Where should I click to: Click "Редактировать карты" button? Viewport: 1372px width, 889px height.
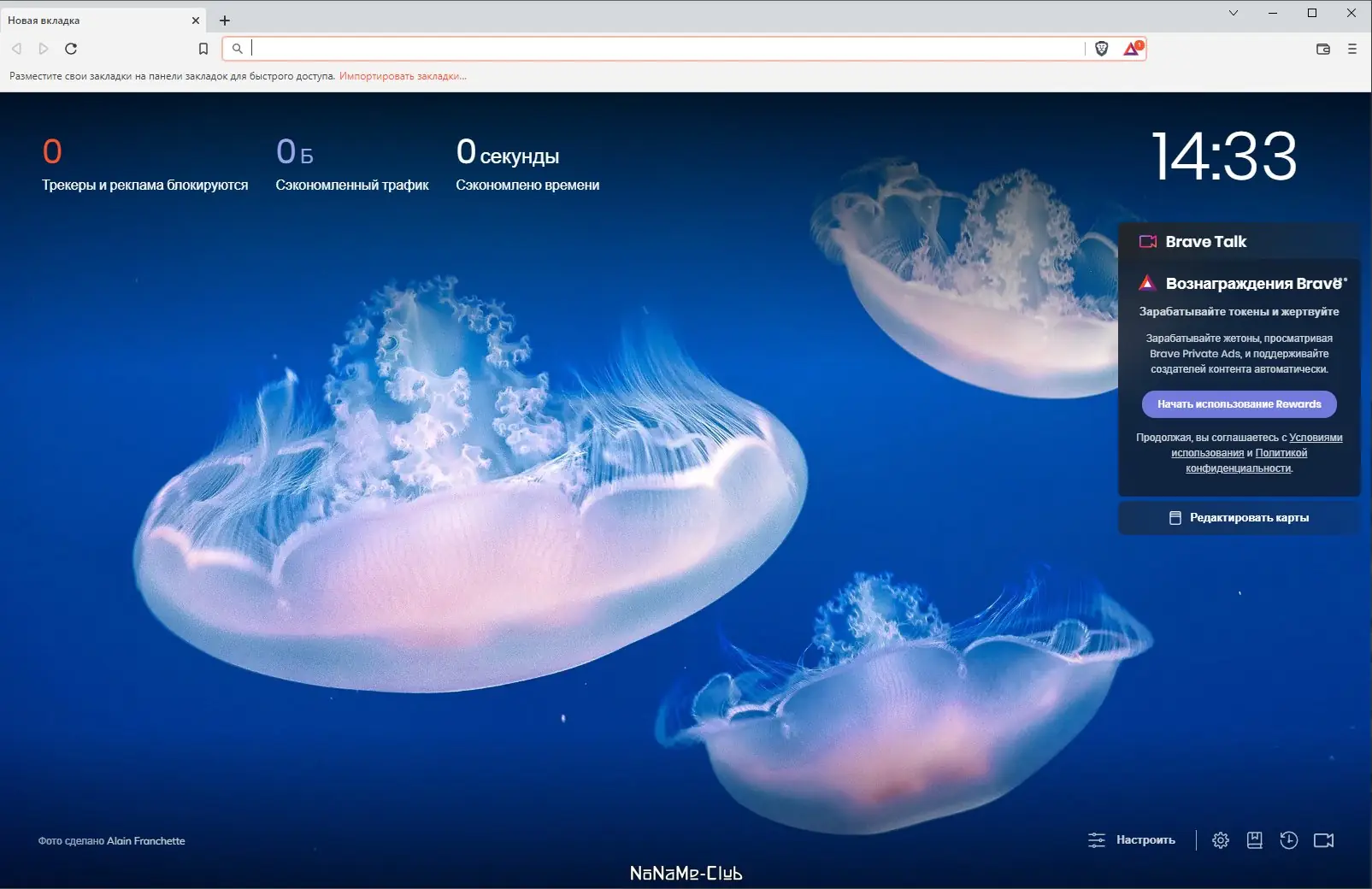coord(1240,518)
